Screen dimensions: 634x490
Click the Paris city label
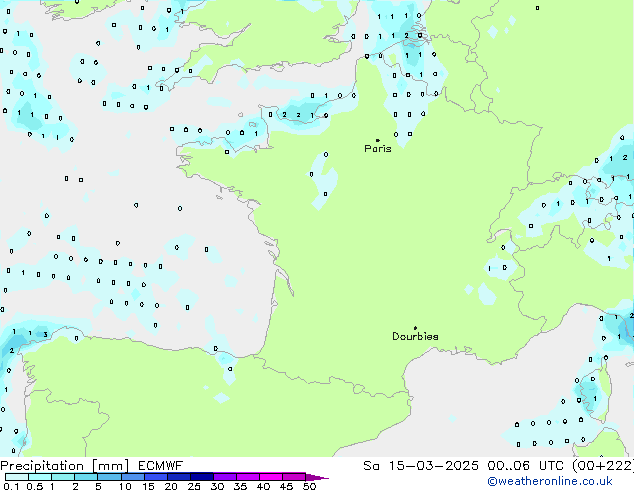(378, 149)
